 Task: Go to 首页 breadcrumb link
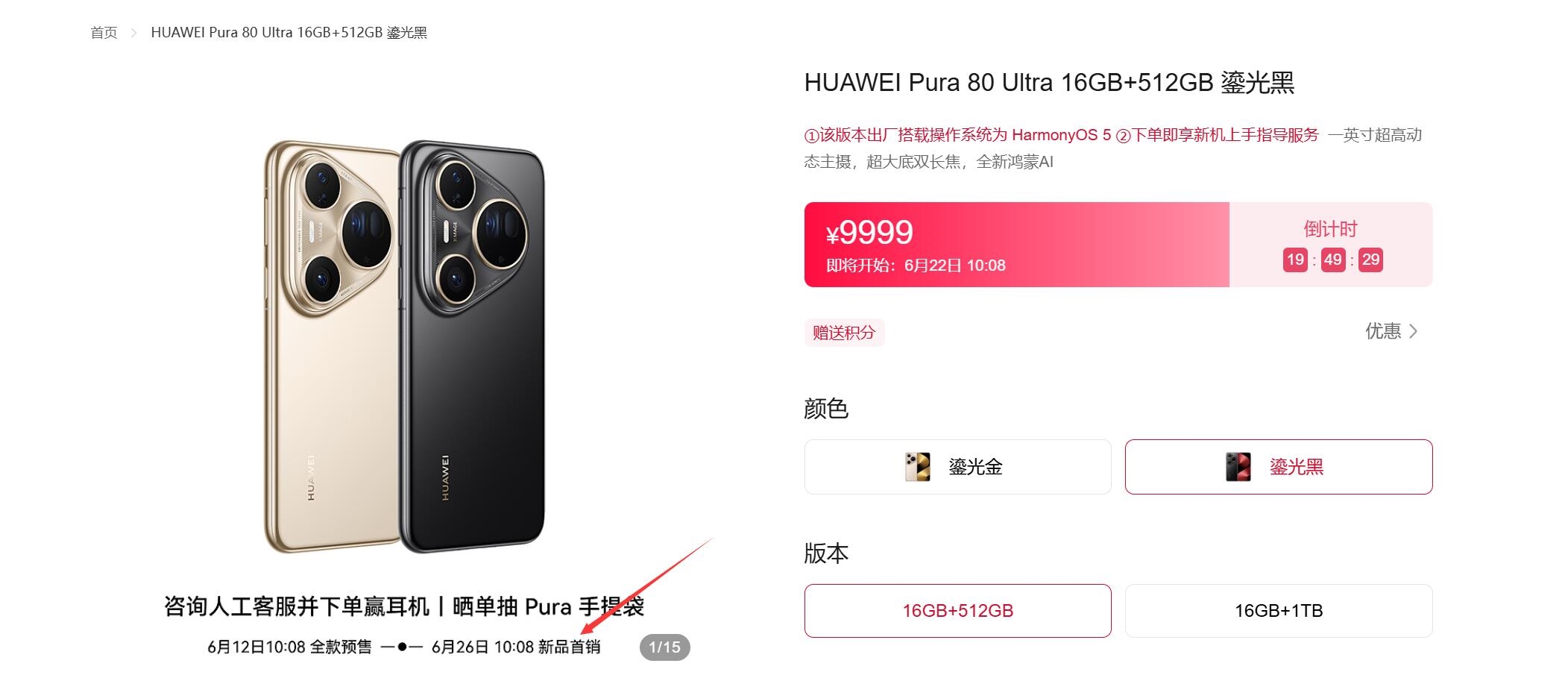[104, 33]
